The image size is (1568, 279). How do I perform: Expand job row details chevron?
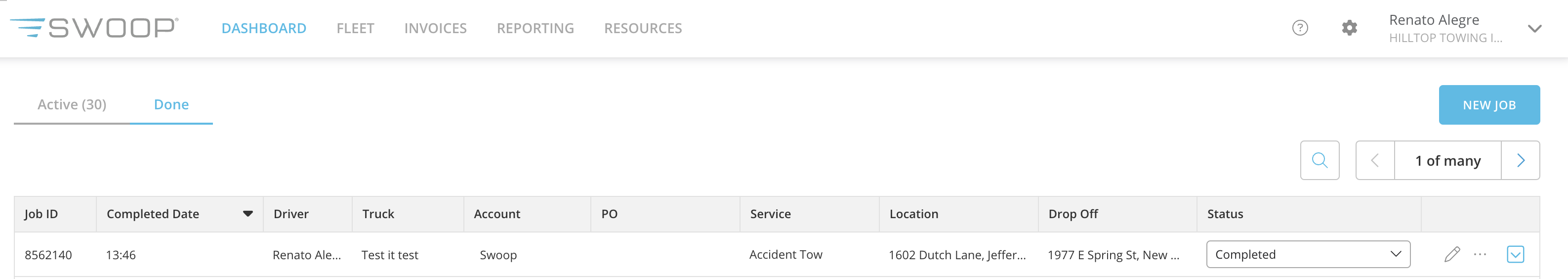click(1515, 255)
